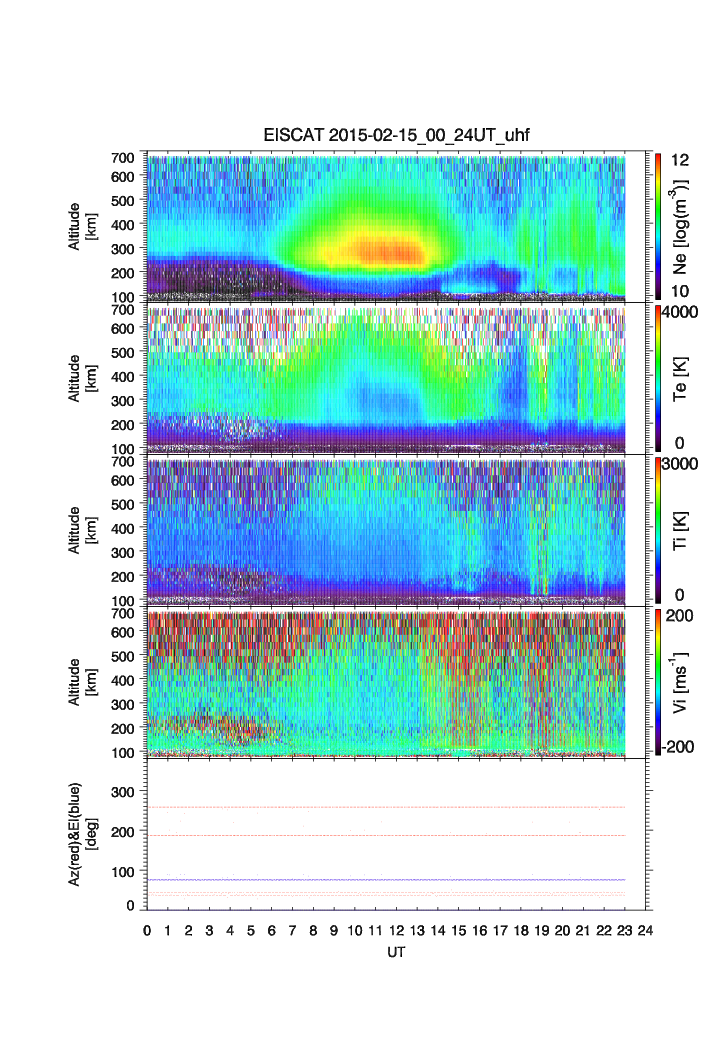Screen dimensions: 708x1062
Task: Click the '3000' maximum on Ti colorbar
Action: [680, 463]
